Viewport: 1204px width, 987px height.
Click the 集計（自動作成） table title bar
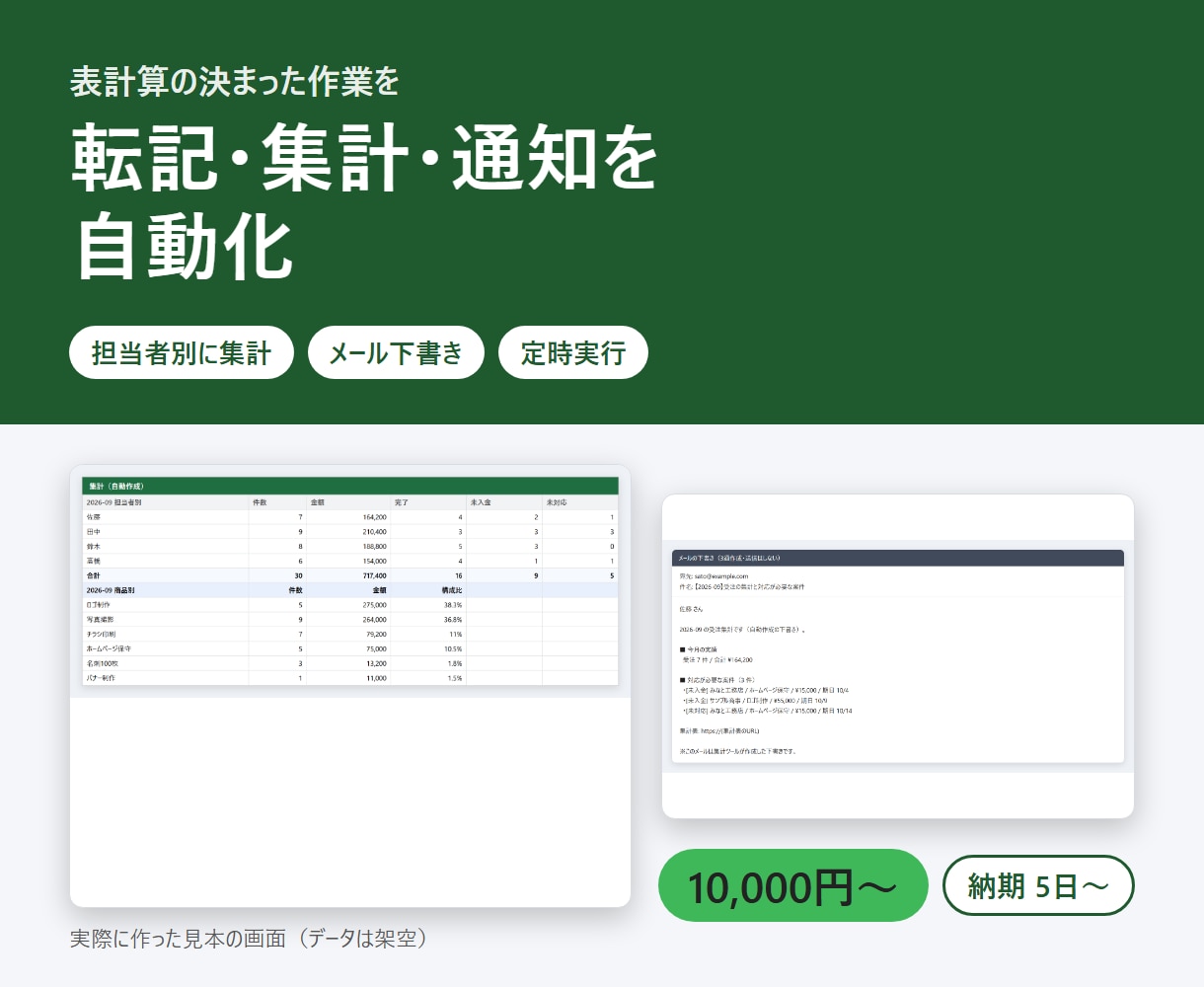350,486
